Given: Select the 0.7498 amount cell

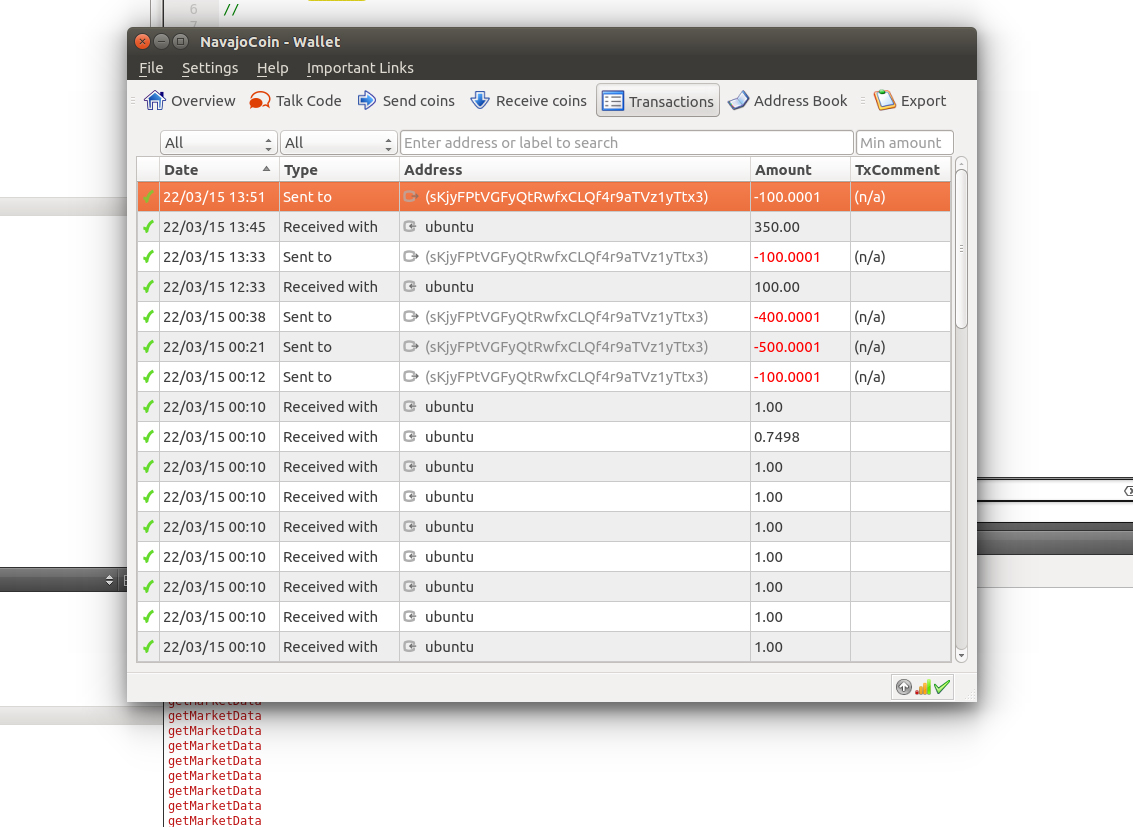Looking at the screenshot, I should point(801,436).
